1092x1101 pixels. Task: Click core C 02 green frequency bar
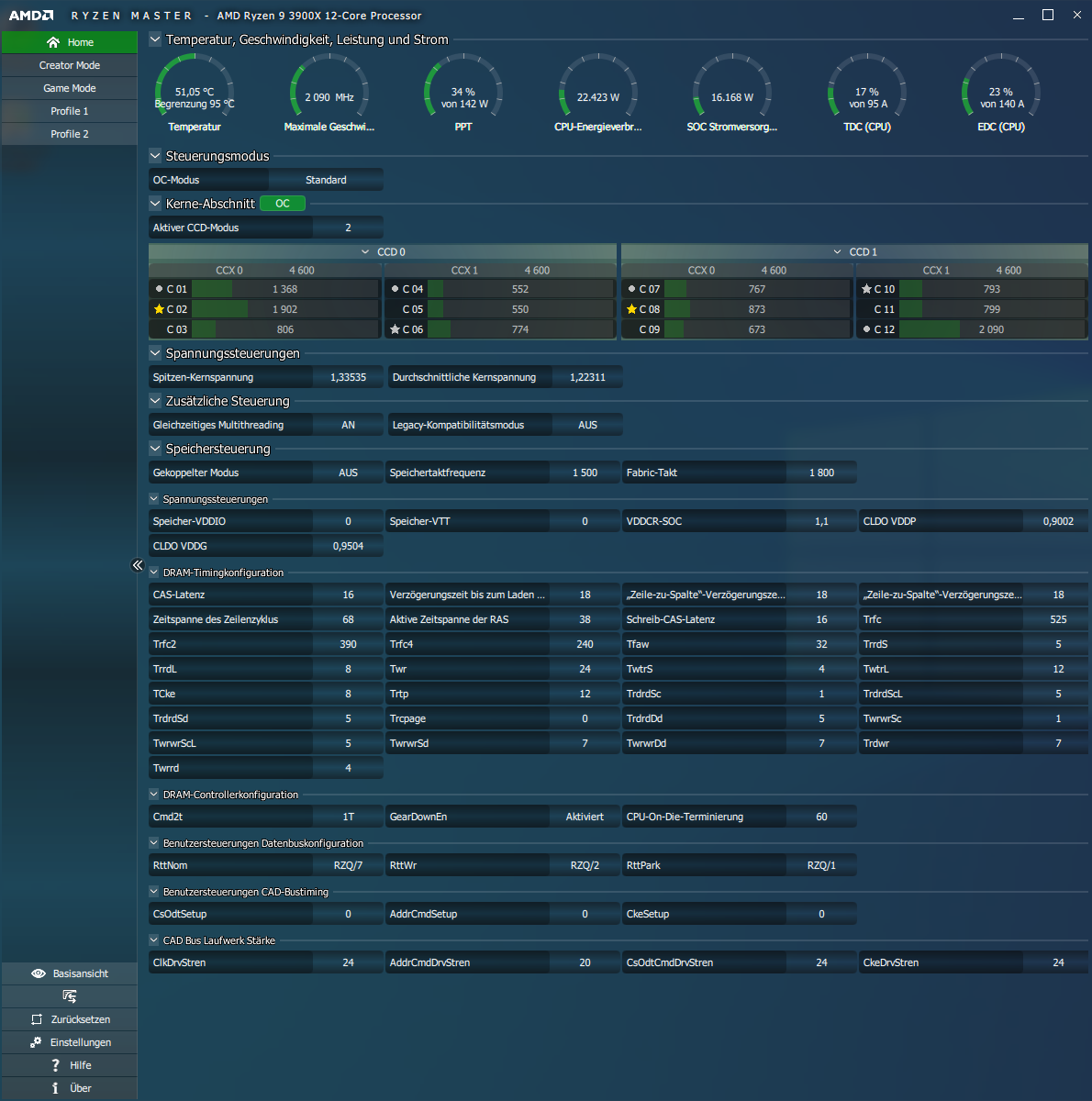[220, 309]
